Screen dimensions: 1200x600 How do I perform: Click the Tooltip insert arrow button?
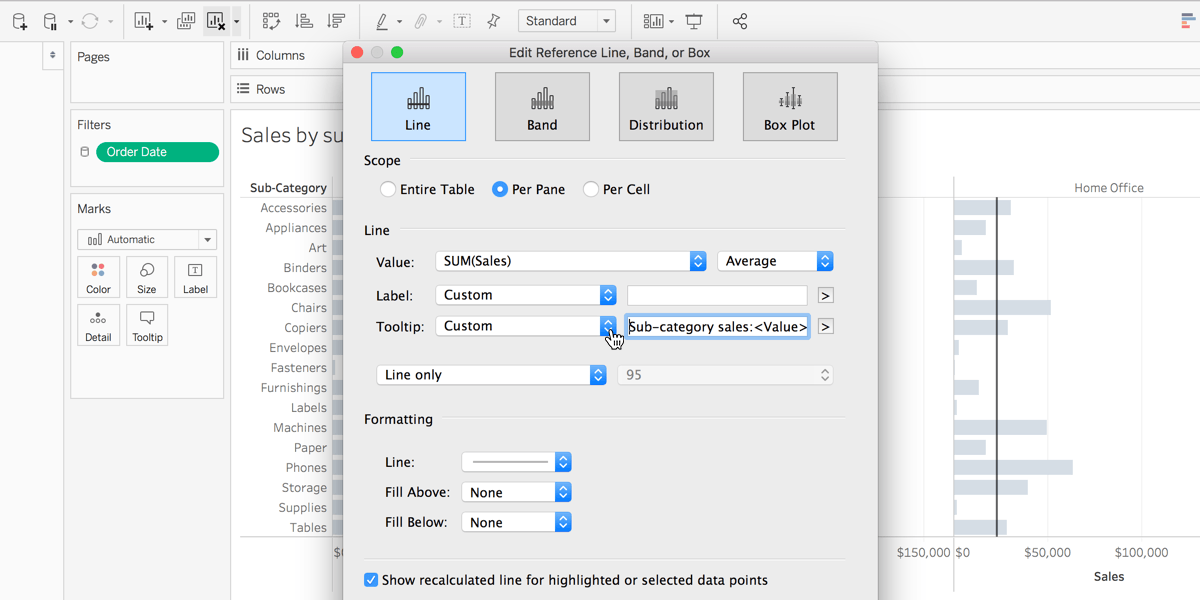tap(825, 326)
